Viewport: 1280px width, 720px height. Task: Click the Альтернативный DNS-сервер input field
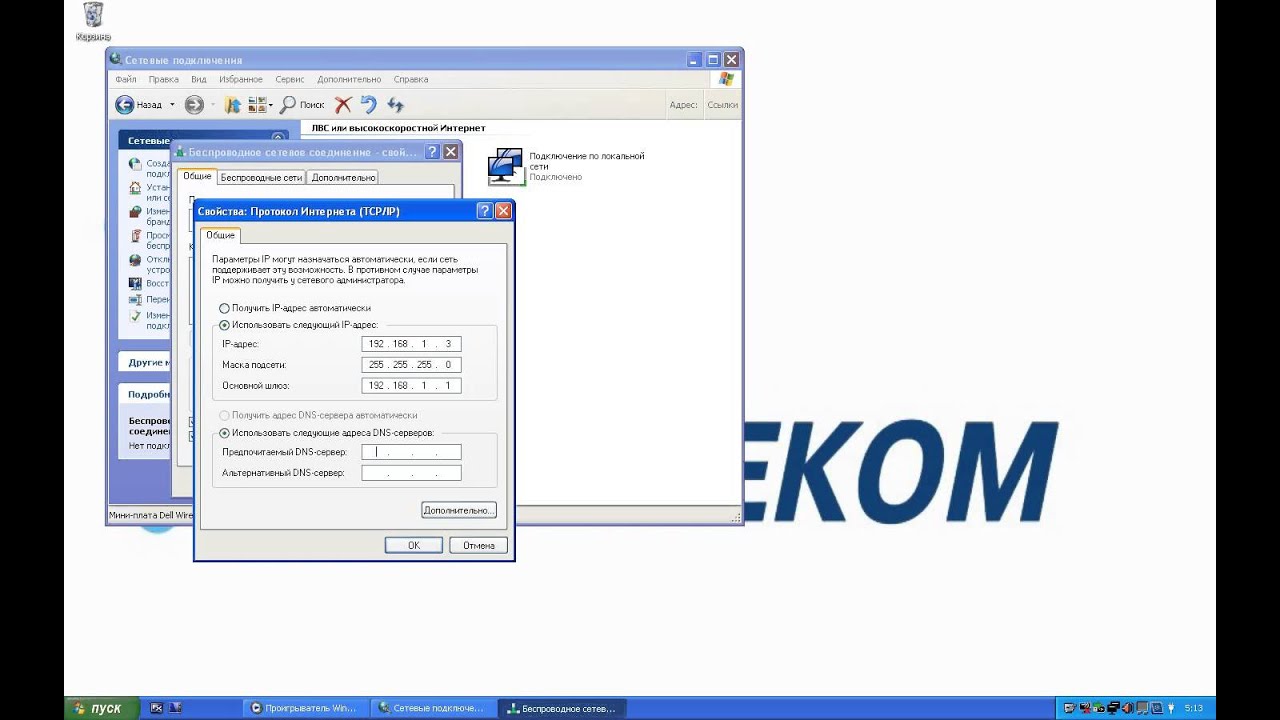[x=411, y=473]
